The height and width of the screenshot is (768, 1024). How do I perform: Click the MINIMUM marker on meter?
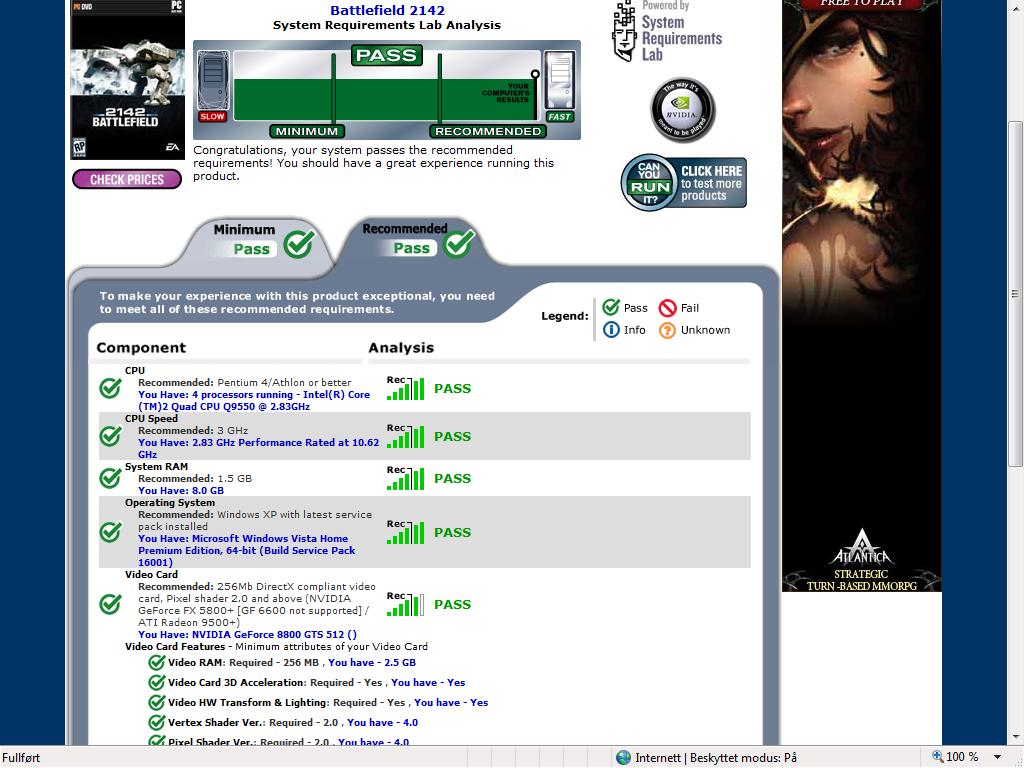coord(306,131)
